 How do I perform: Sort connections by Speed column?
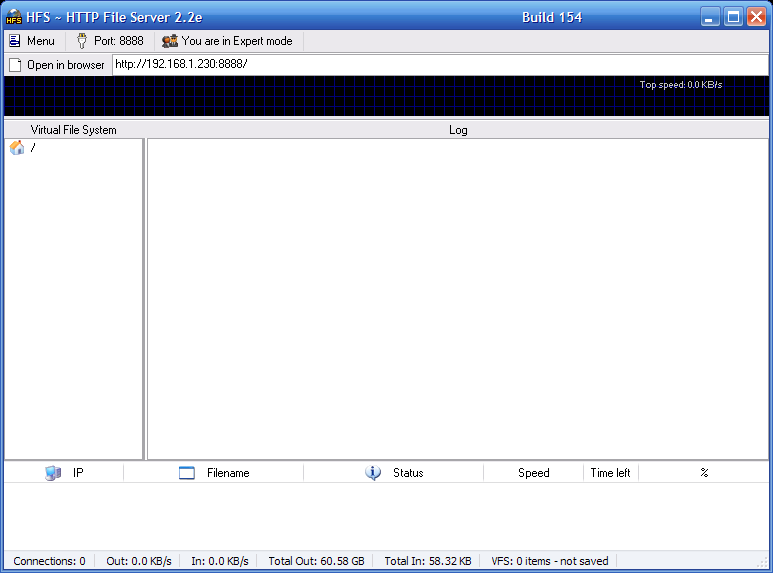click(533, 473)
